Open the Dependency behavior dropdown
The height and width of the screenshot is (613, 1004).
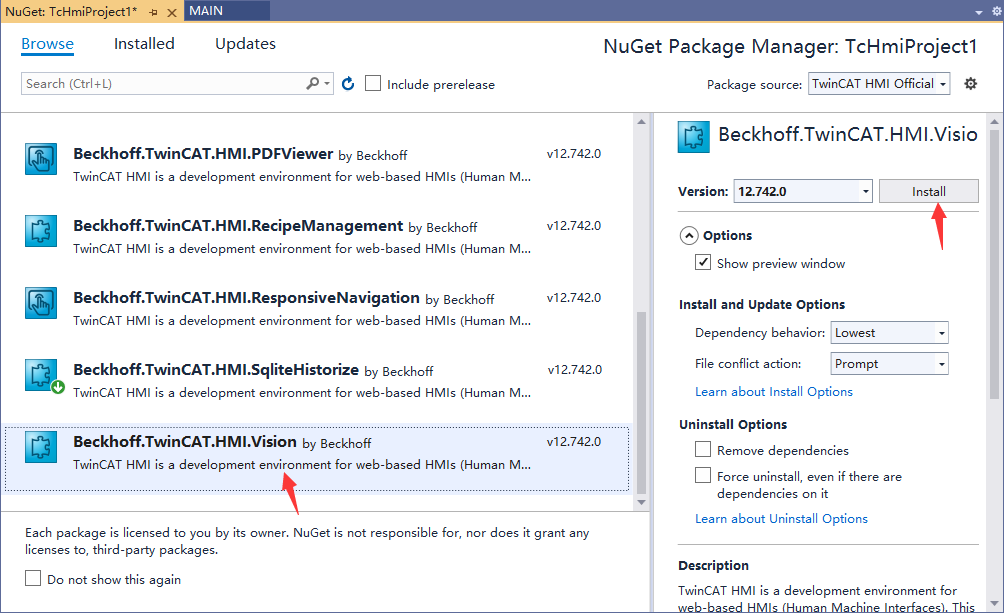[x=889, y=333]
